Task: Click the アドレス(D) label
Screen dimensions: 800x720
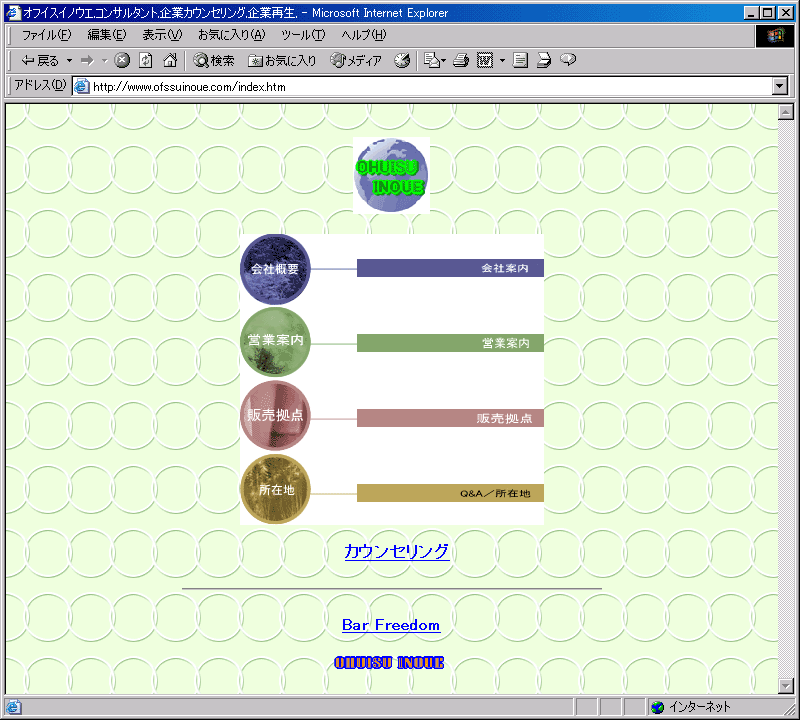Action: (40, 85)
